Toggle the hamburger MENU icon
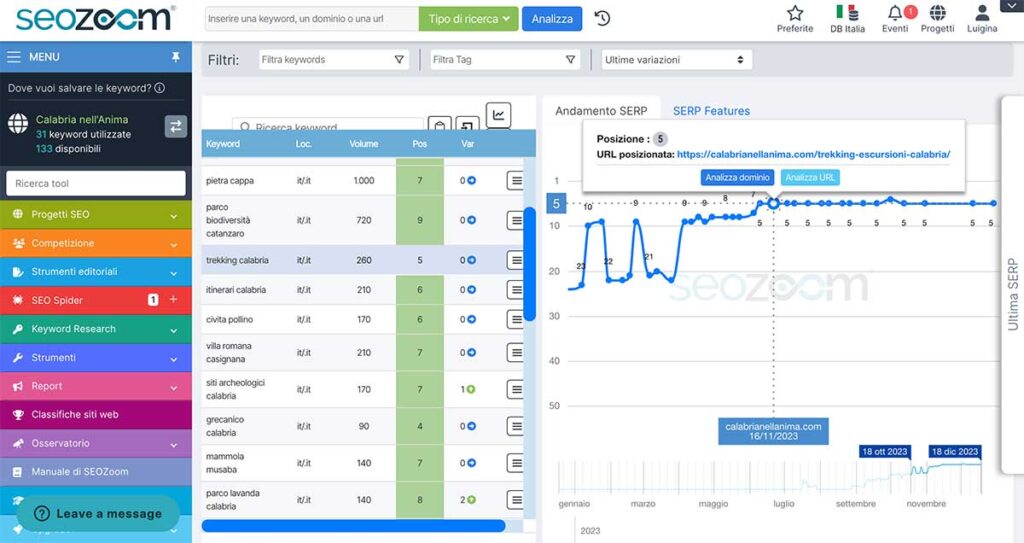Image resolution: width=1024 pixels, height=543 pixels. pyautogui.click(x=14, y=57)
